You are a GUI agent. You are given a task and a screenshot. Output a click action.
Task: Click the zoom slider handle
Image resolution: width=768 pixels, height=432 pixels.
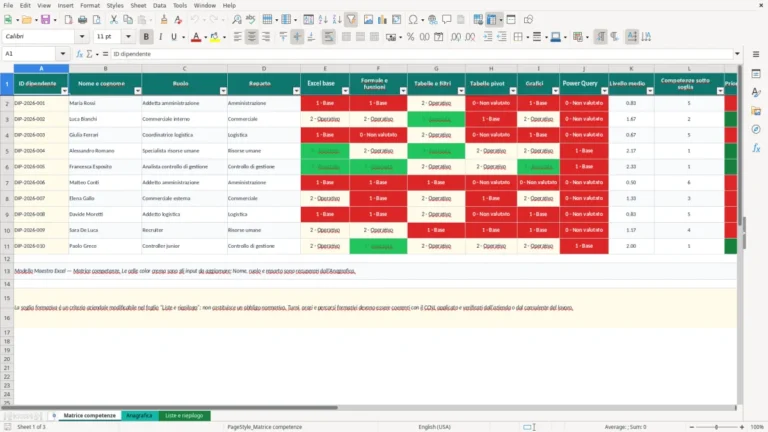point(716,427)
